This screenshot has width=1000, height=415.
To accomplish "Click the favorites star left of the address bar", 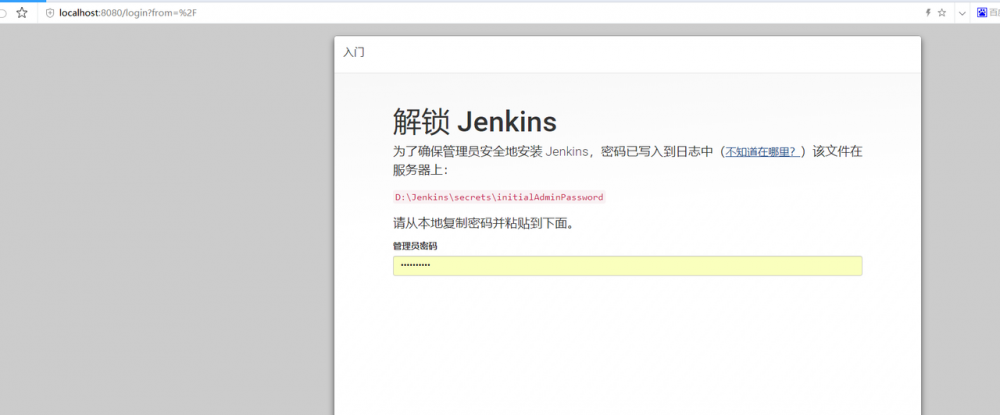I will [22, 13].
